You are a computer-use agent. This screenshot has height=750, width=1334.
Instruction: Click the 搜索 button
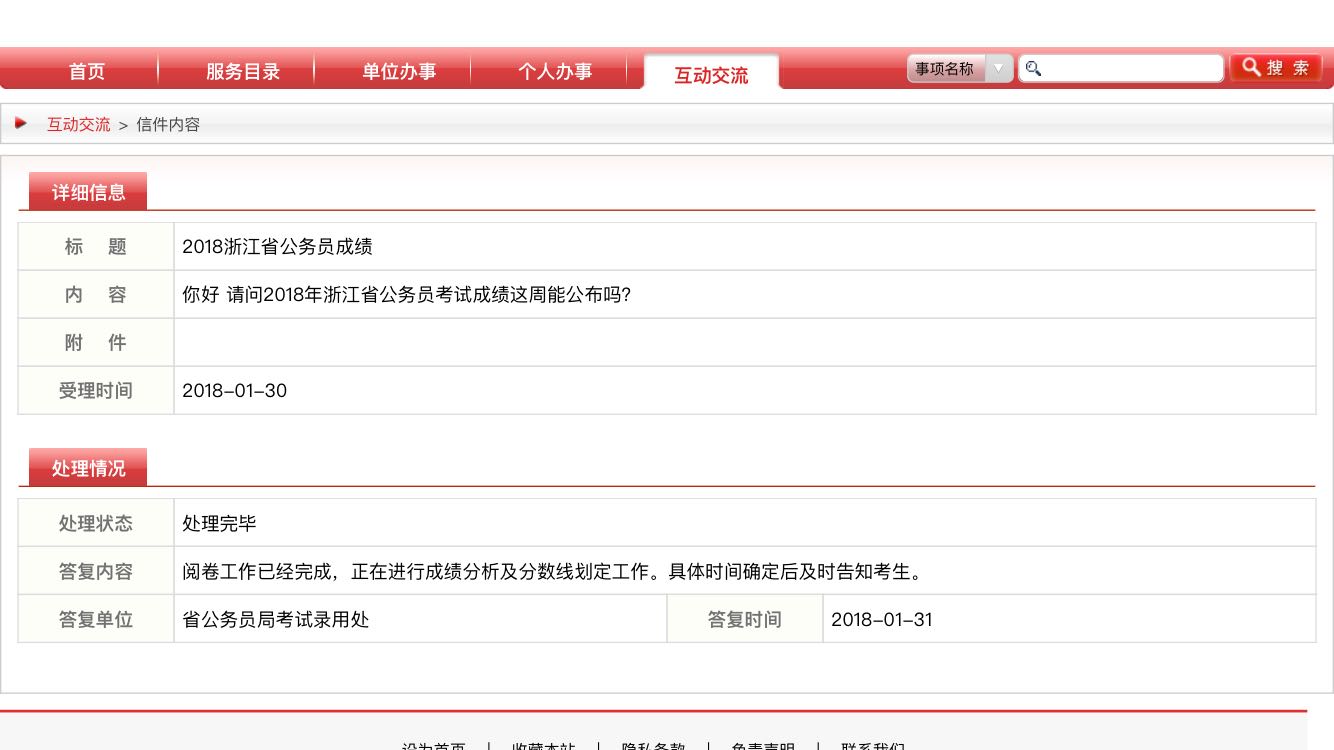point(1276,67)
